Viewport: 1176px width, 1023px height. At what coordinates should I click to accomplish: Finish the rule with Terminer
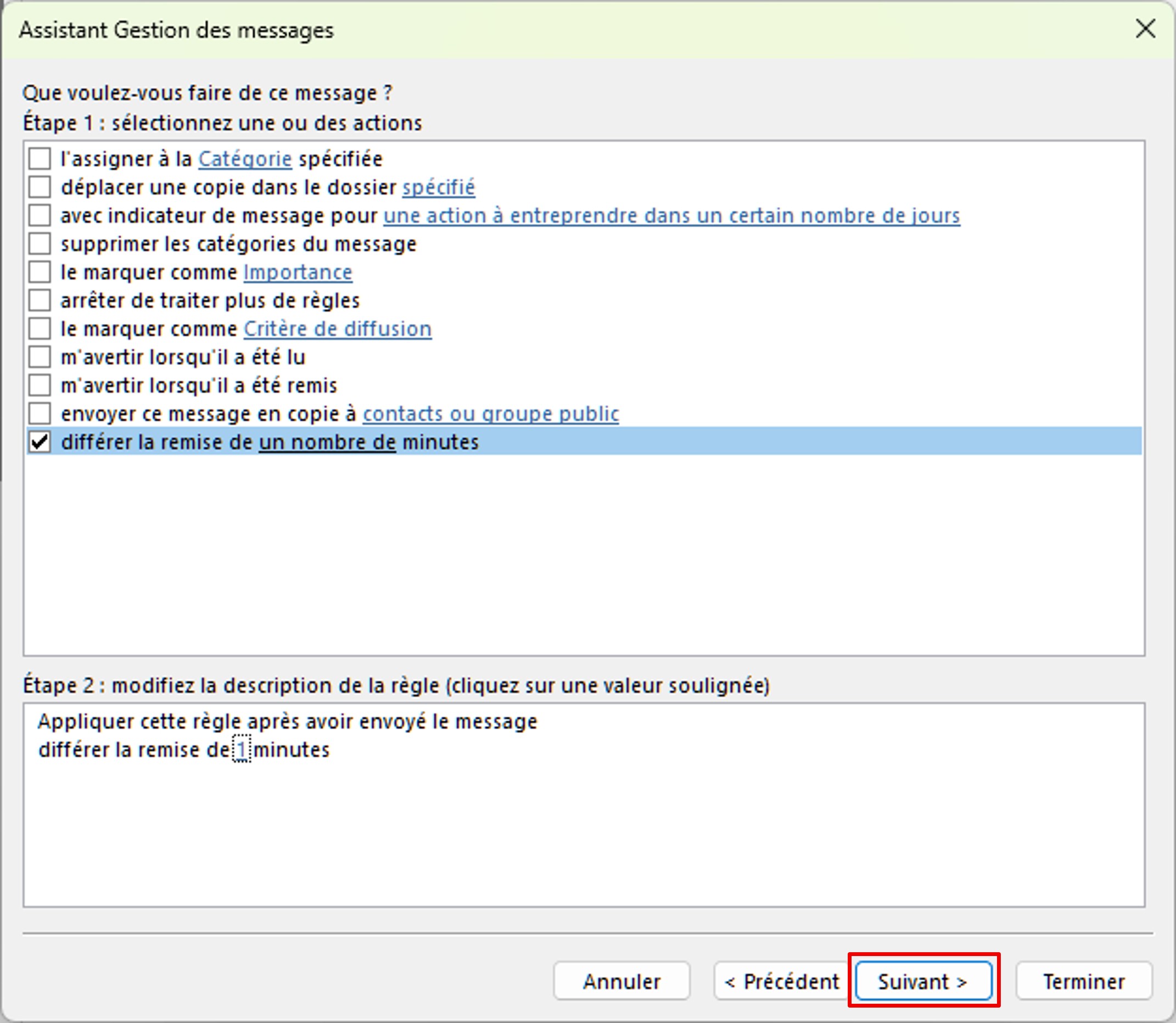(1083, 981)
